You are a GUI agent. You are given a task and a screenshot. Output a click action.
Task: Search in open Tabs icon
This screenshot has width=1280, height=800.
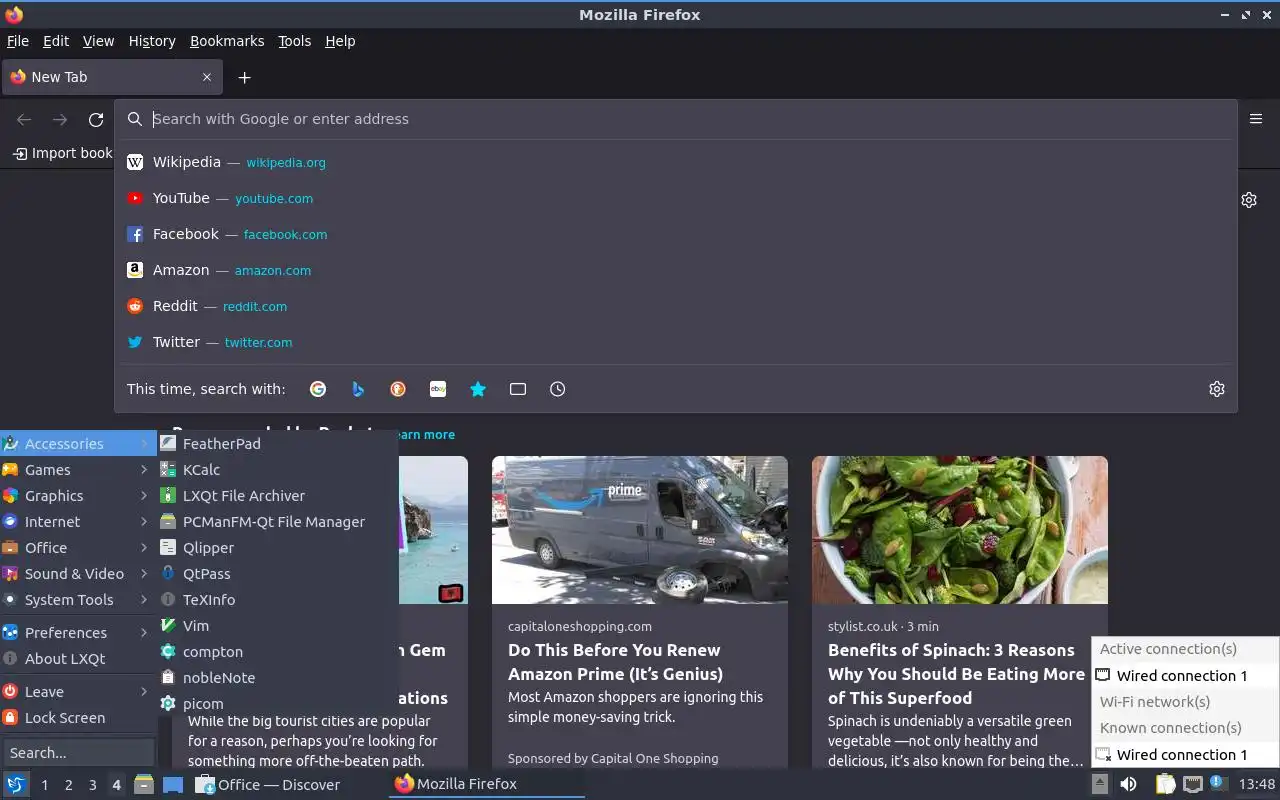tap(518, 389)
